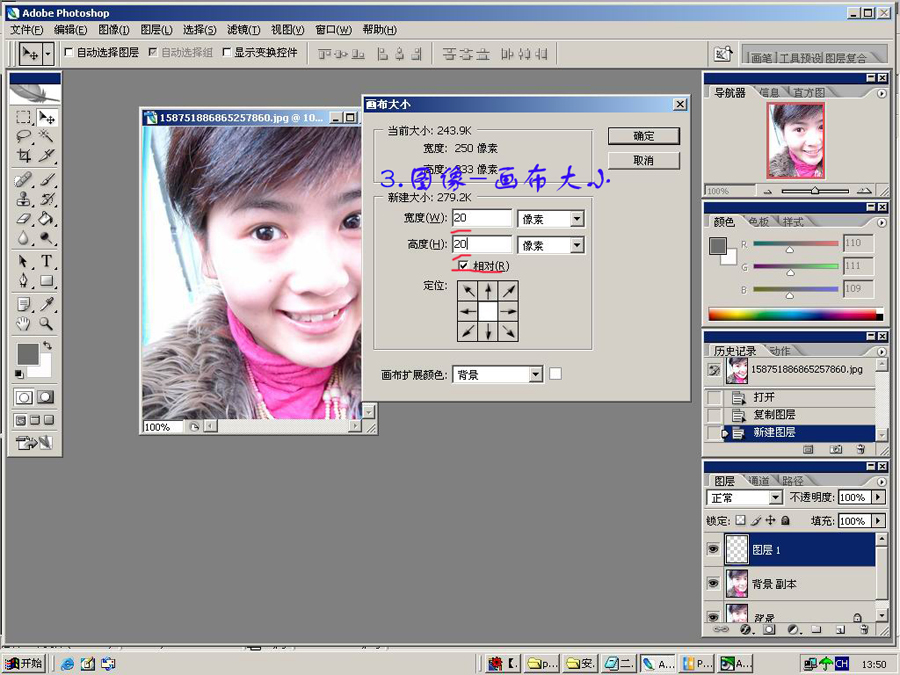The width and height of the screenshot is (900, 675).
Task: Open the 滤镜 menu
Action: [242, 30]
